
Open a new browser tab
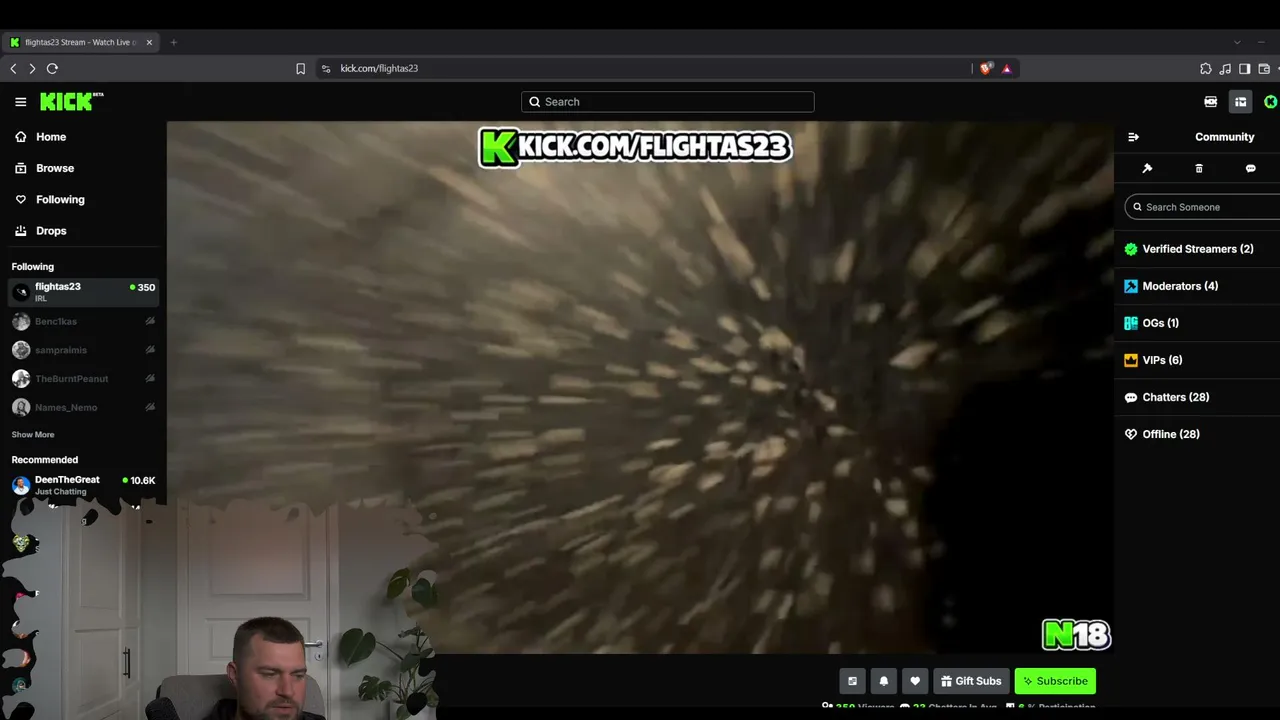coord(174,42)
